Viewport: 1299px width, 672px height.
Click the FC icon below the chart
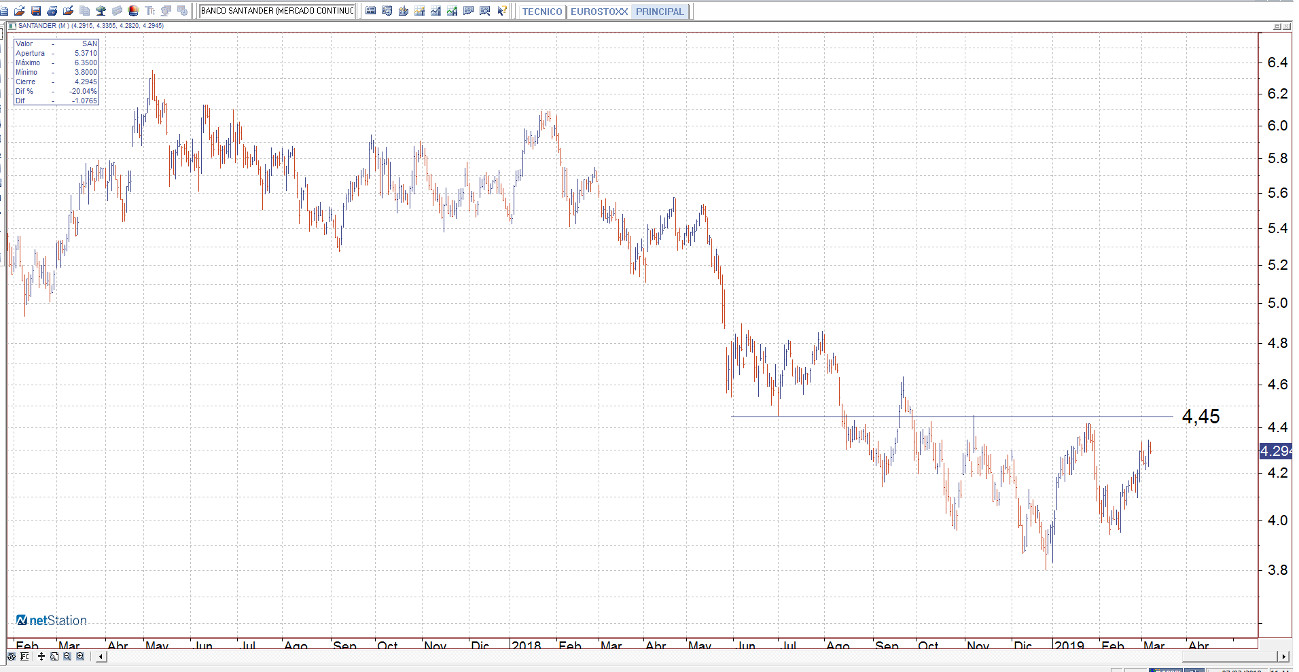pos(25,656)
